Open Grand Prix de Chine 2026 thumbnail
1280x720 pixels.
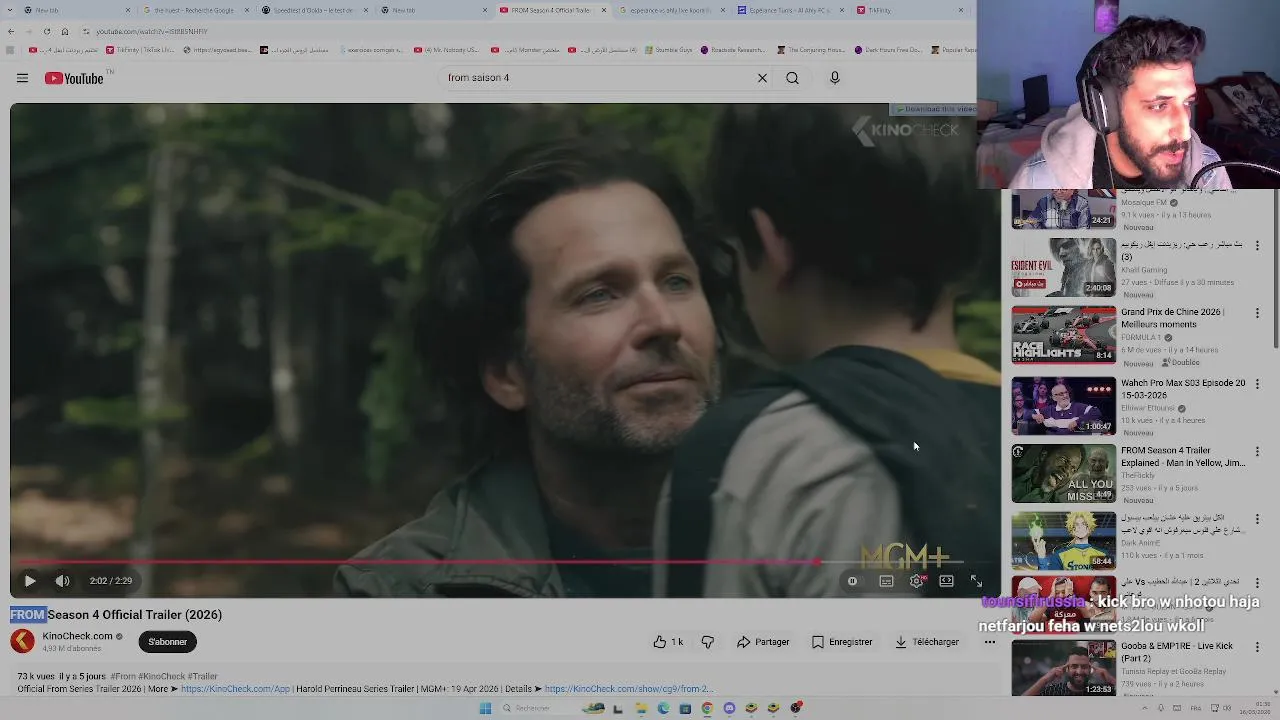[1063, 335]
